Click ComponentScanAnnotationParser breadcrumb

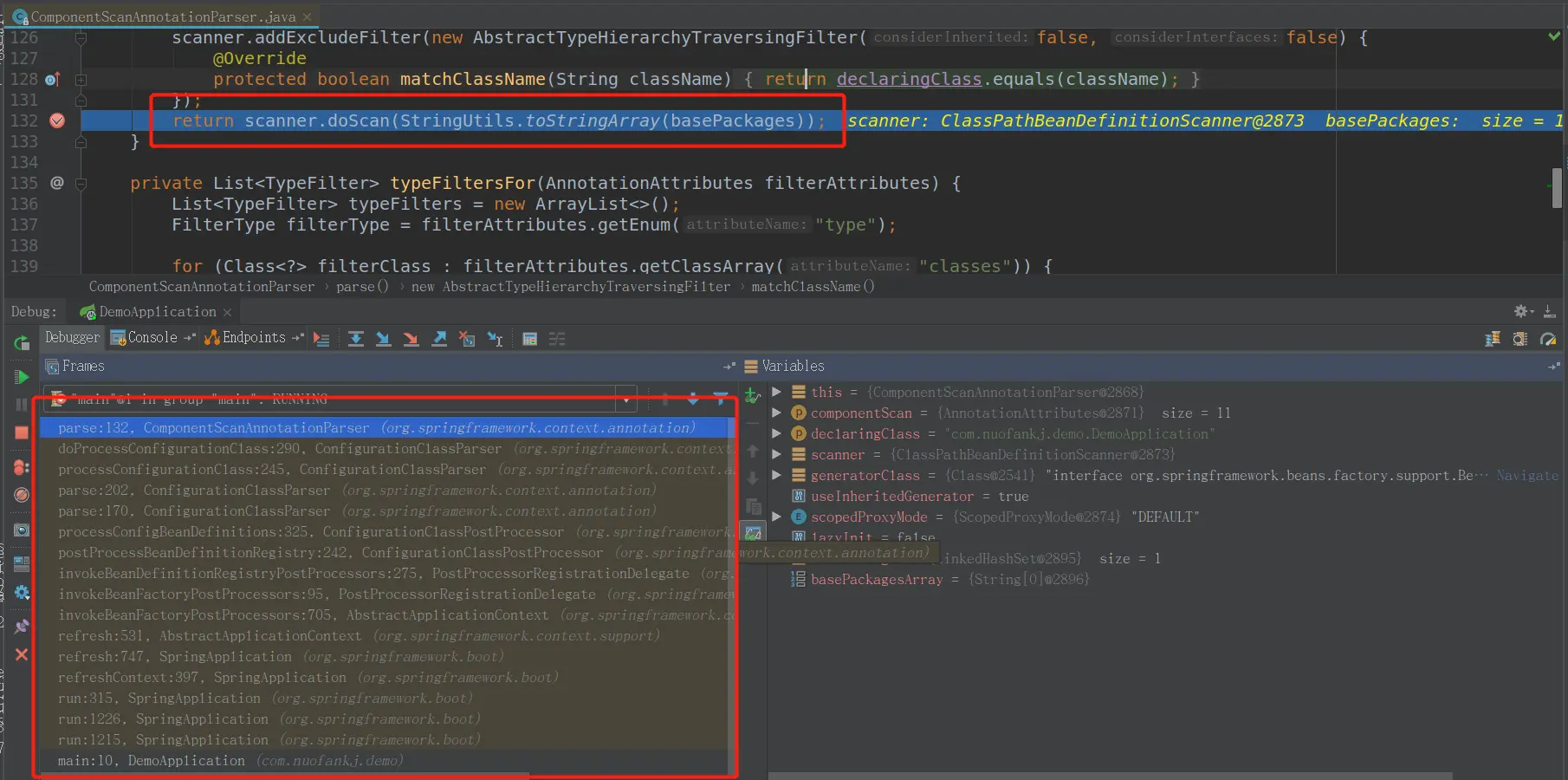(x=202, y=287)
